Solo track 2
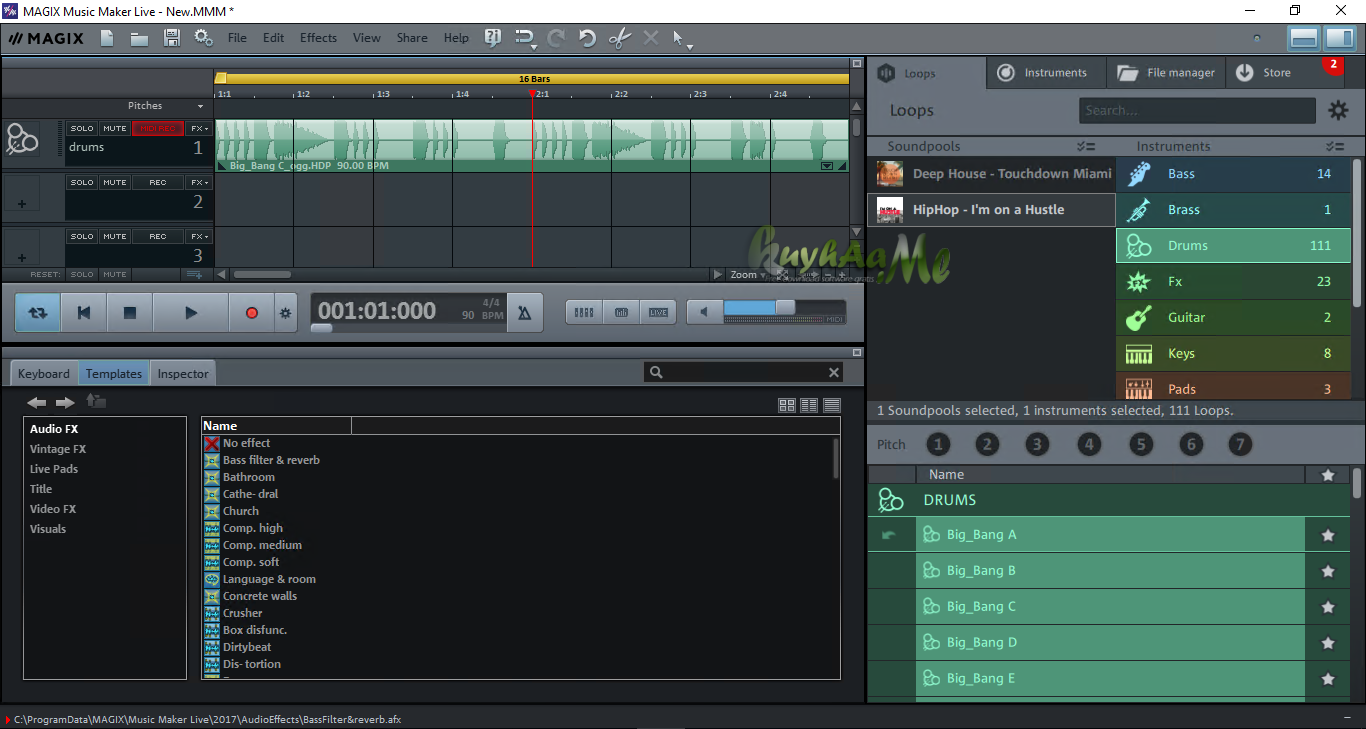Screen dimensions: 1366x729 [x=82, y=183]
